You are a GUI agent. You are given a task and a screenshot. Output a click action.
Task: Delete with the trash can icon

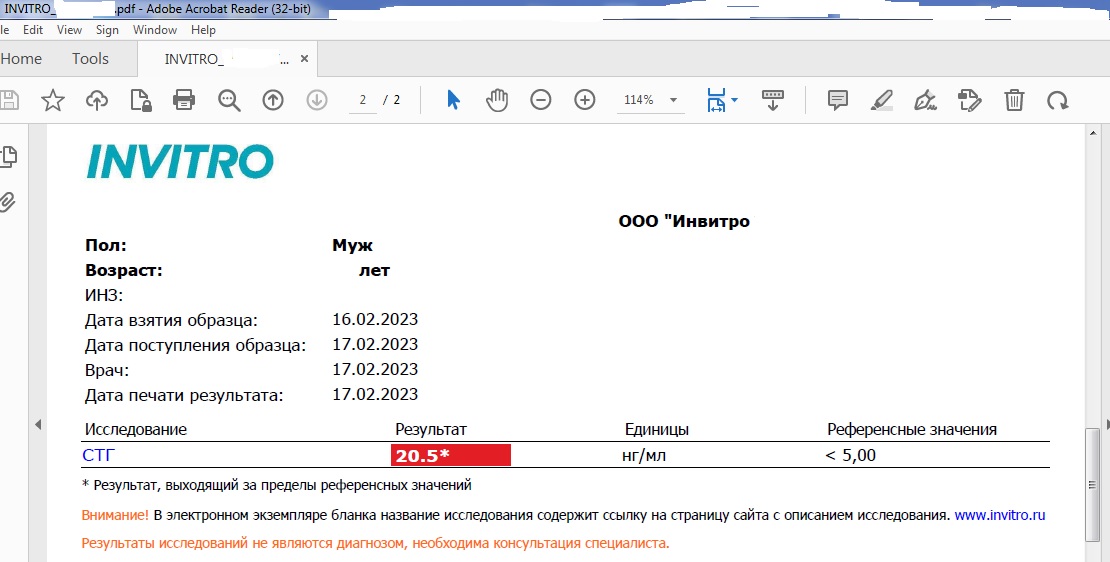click(x=1014, y=100)
